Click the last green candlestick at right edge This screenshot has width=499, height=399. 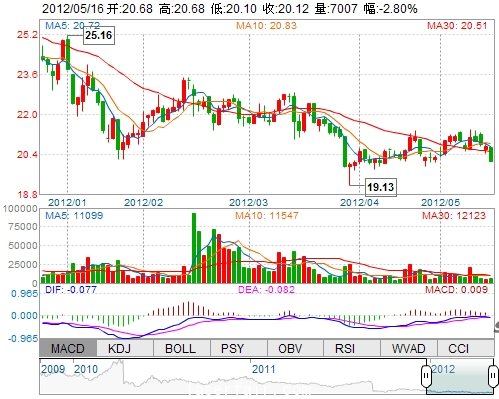click(x=491, y=154)
